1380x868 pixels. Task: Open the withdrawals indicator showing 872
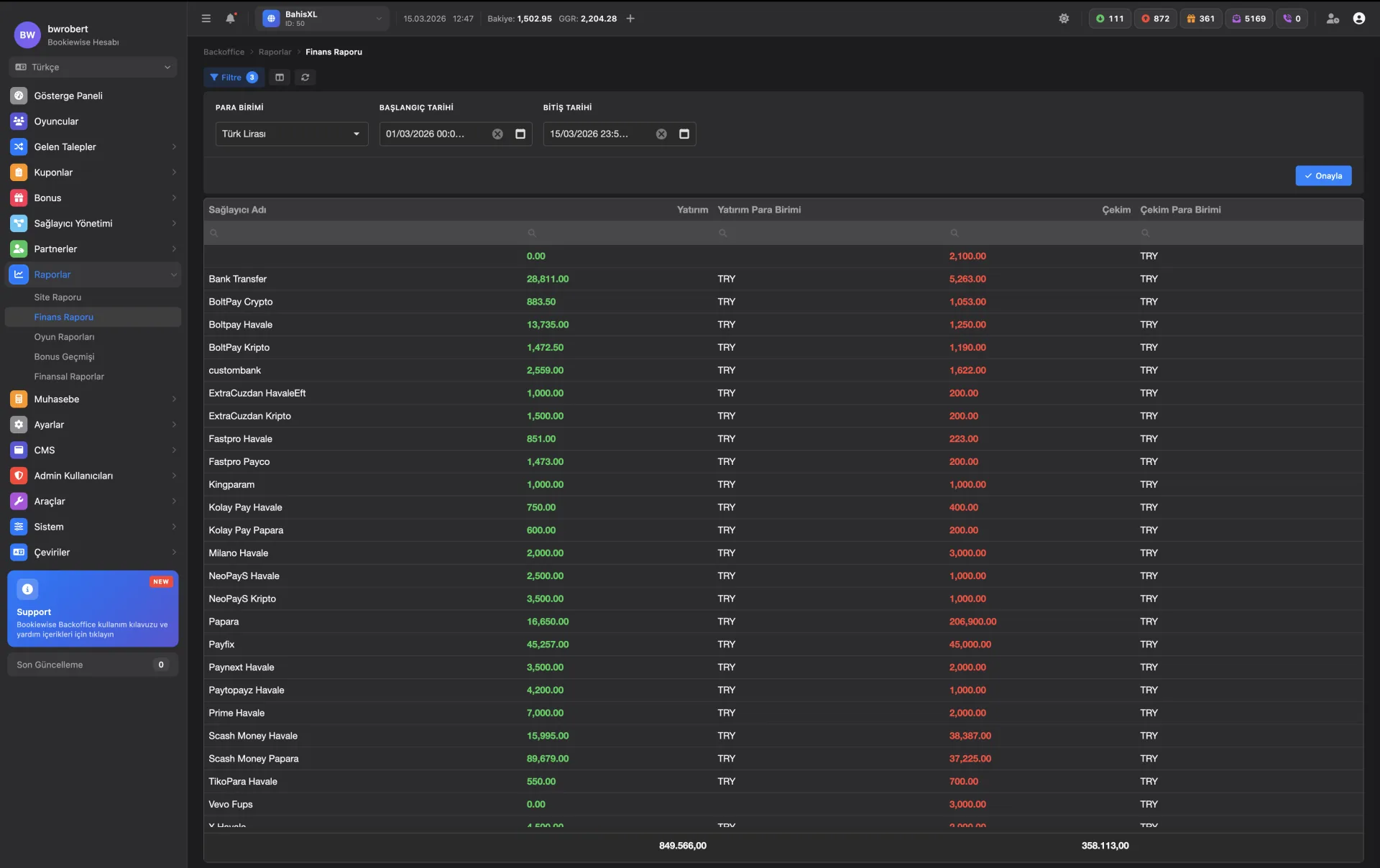1155,19
